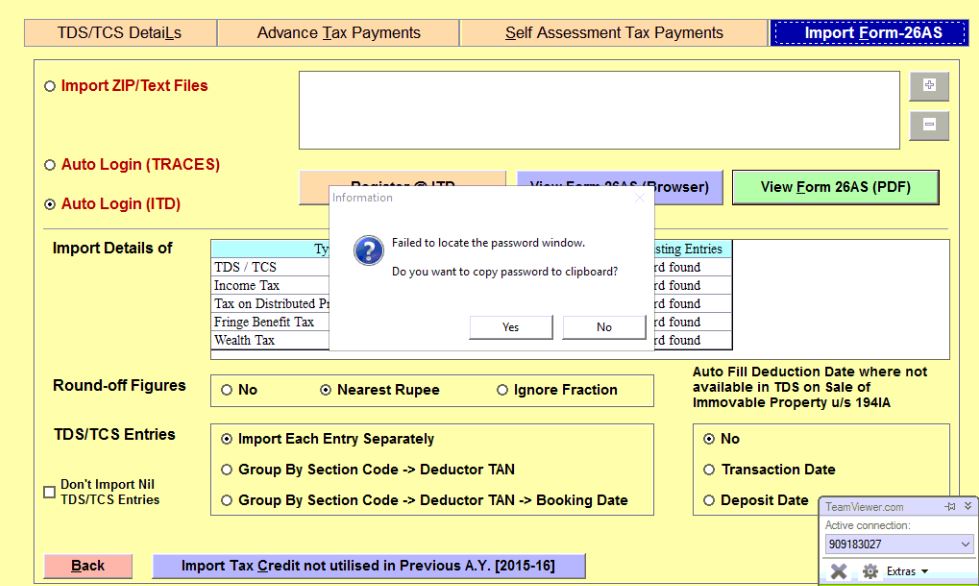979x586 pixels.
Task: Add a file using the plus icon
Action: tap(931, 87)
